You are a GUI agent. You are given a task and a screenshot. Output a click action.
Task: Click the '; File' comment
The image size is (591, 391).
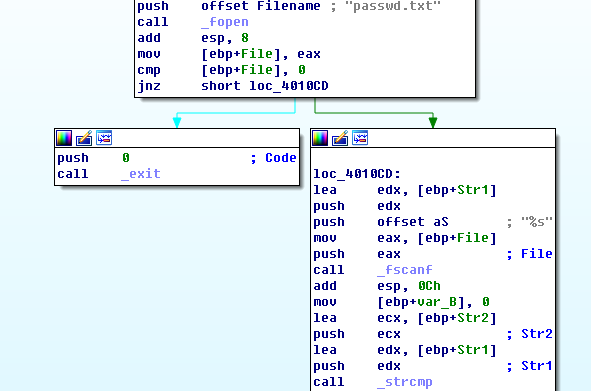529,254
